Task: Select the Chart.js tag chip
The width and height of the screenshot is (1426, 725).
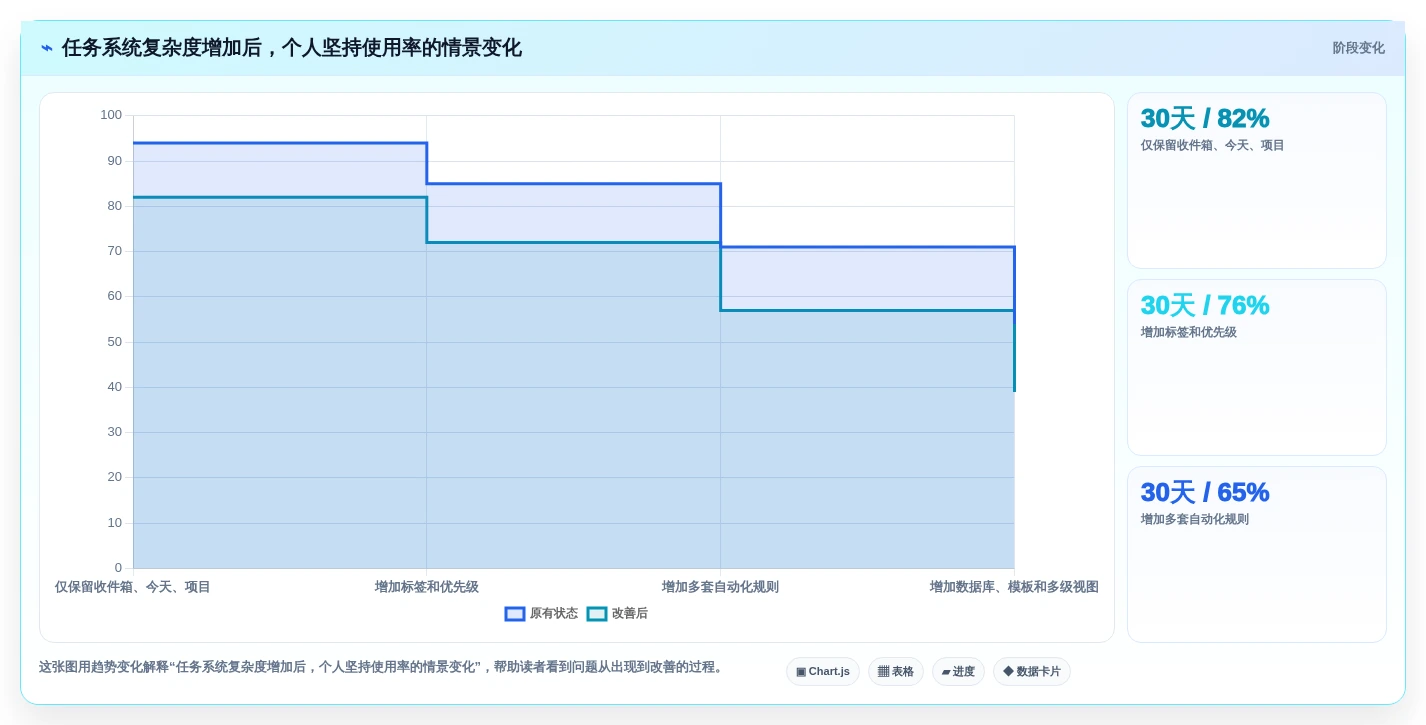Action: [x=823, y=671]
